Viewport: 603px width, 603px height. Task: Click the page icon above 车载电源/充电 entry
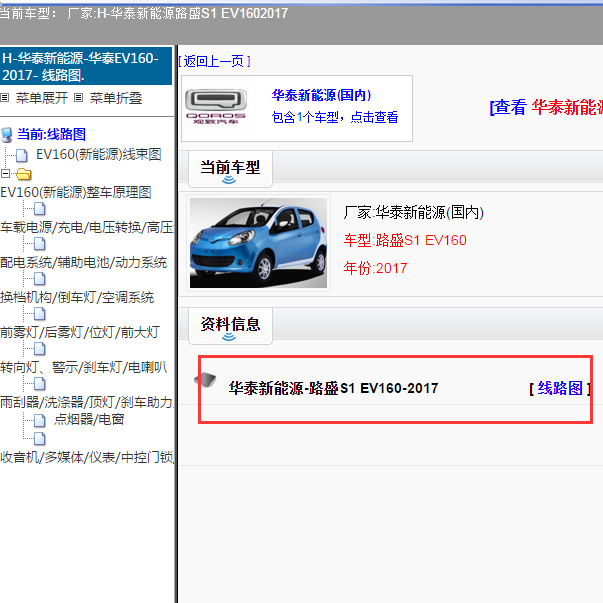click(40, 209)
